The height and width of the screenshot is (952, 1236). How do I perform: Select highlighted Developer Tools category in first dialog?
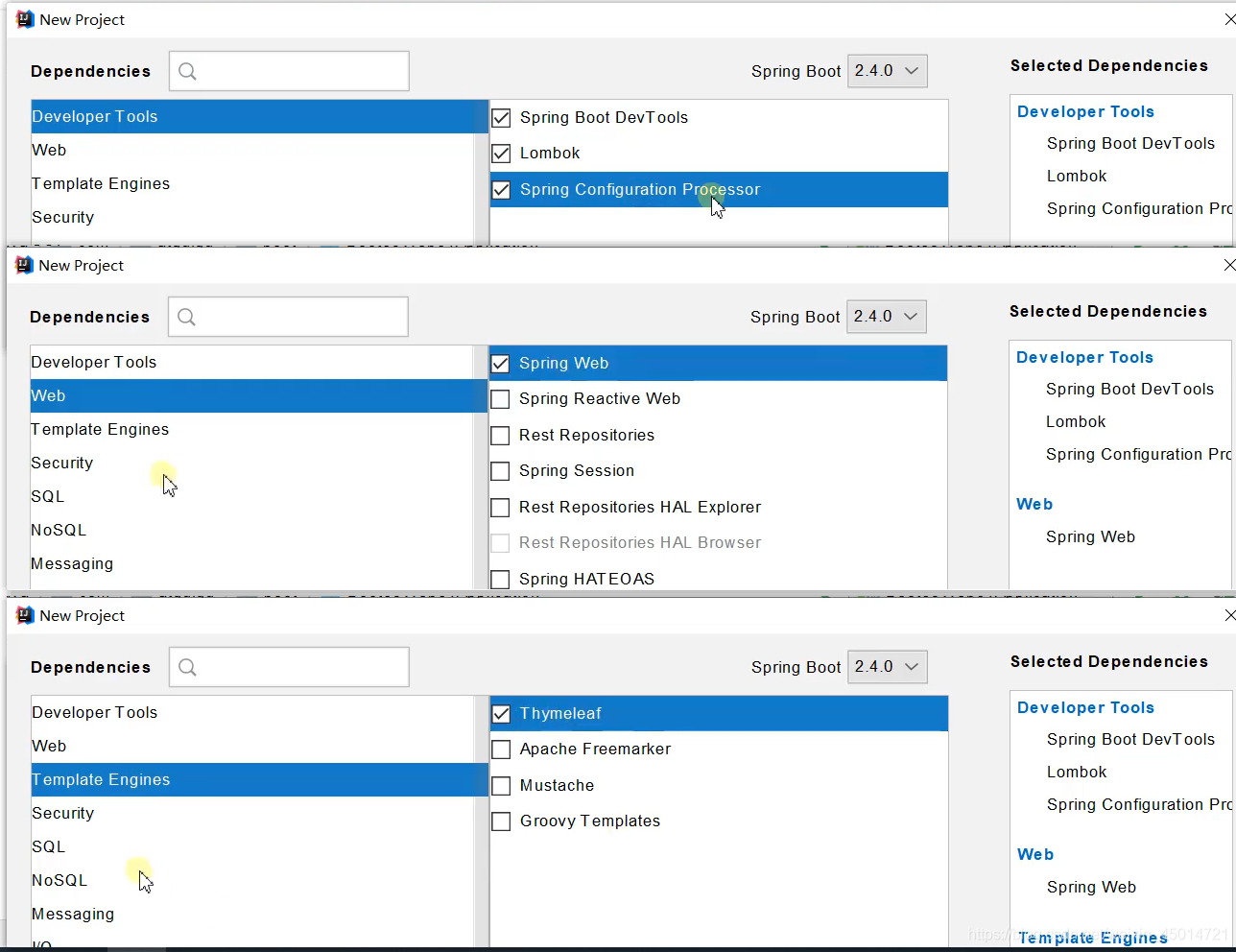tap(259, 116)
